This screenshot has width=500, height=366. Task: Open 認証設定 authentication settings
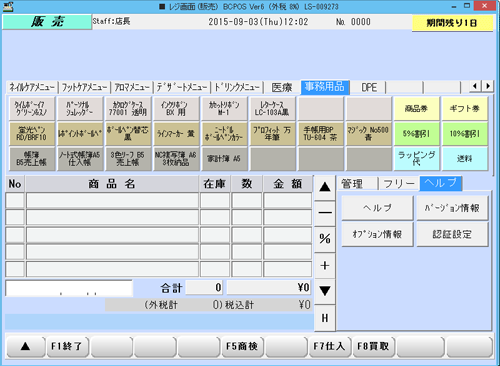tap(452, 234)
